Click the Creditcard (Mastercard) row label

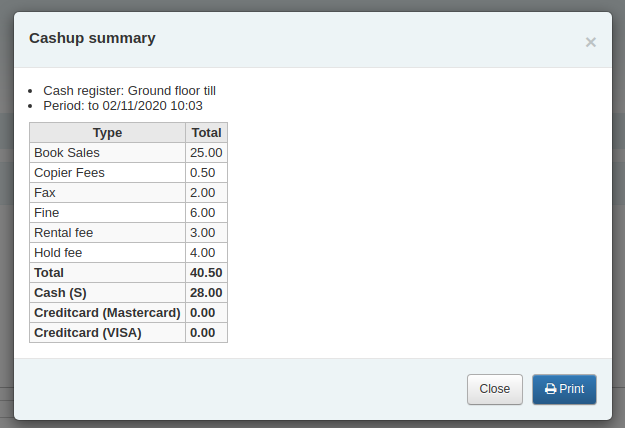tap(107, 313)
